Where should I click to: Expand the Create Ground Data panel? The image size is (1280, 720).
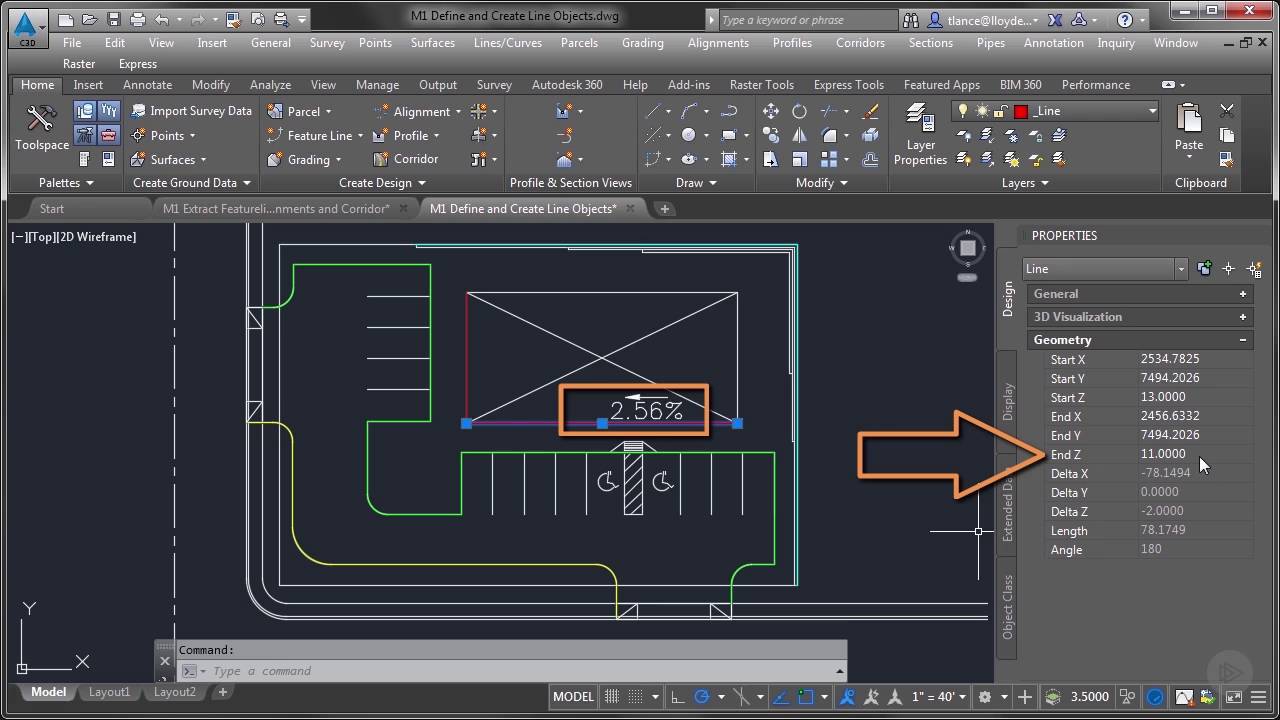(x=191, y=183)
